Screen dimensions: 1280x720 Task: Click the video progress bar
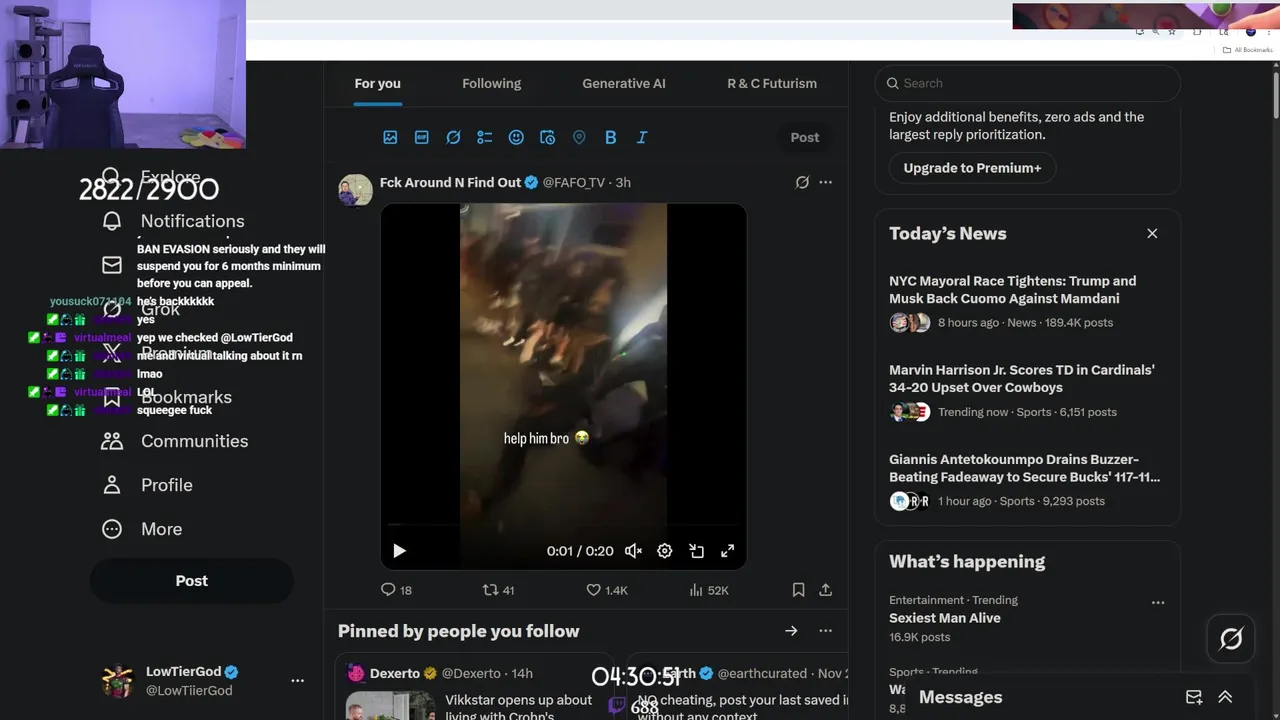tap(563, 525)
